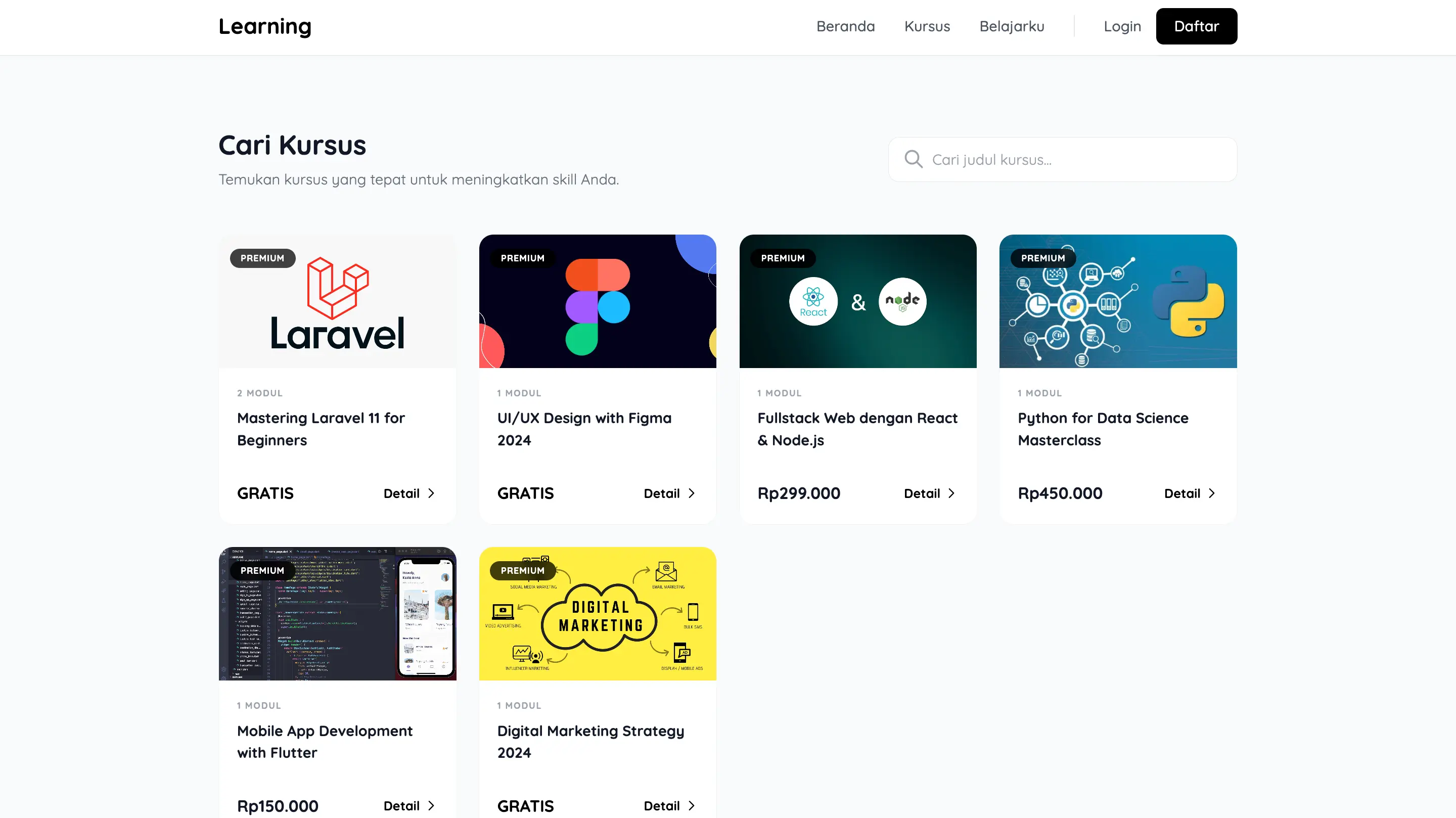This screenshot has height=818, width=1456.
Task: Click the Figma logo course image
Action: 598,301
